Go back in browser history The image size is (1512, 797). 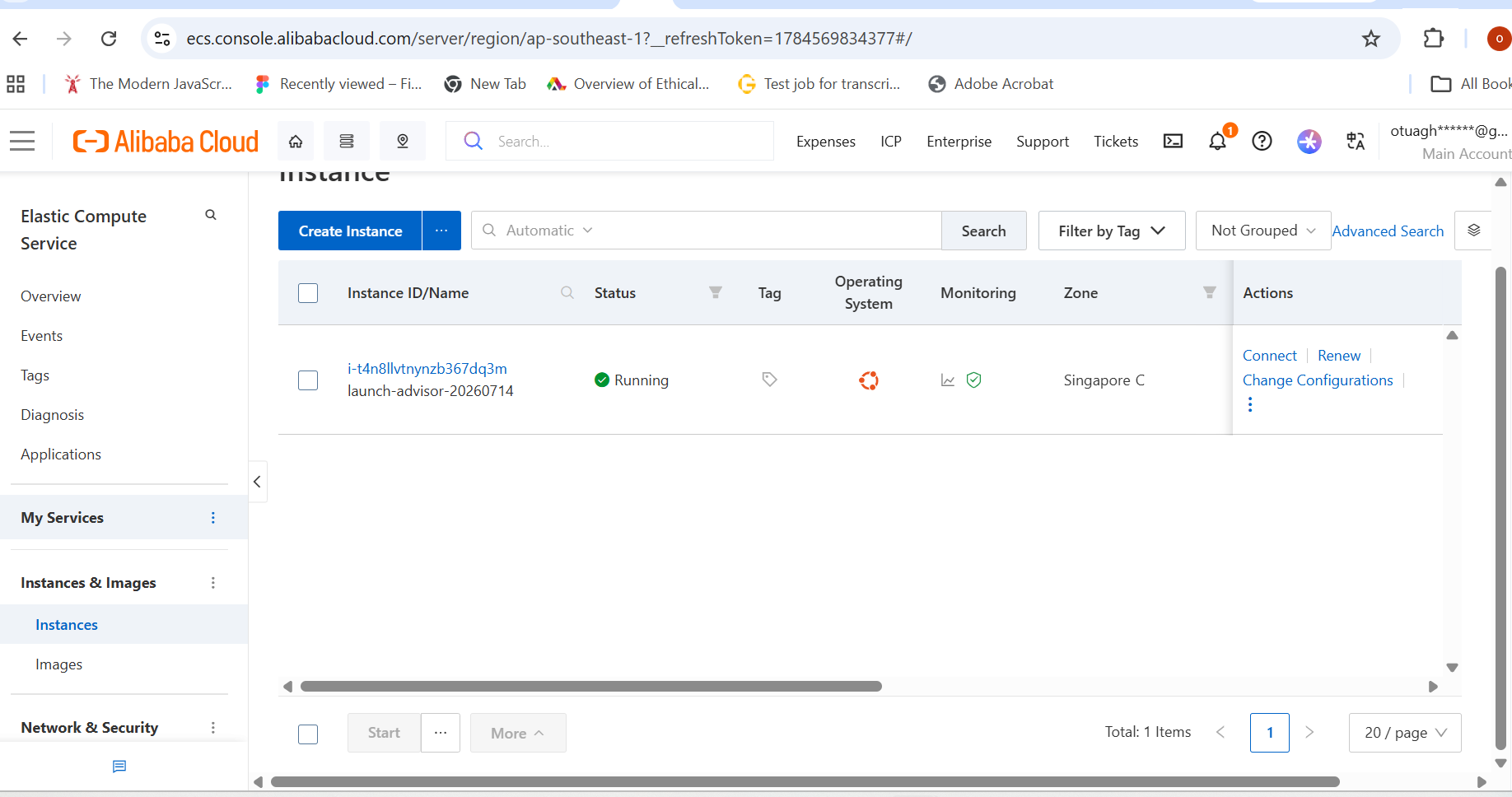[x=21, y=39]
